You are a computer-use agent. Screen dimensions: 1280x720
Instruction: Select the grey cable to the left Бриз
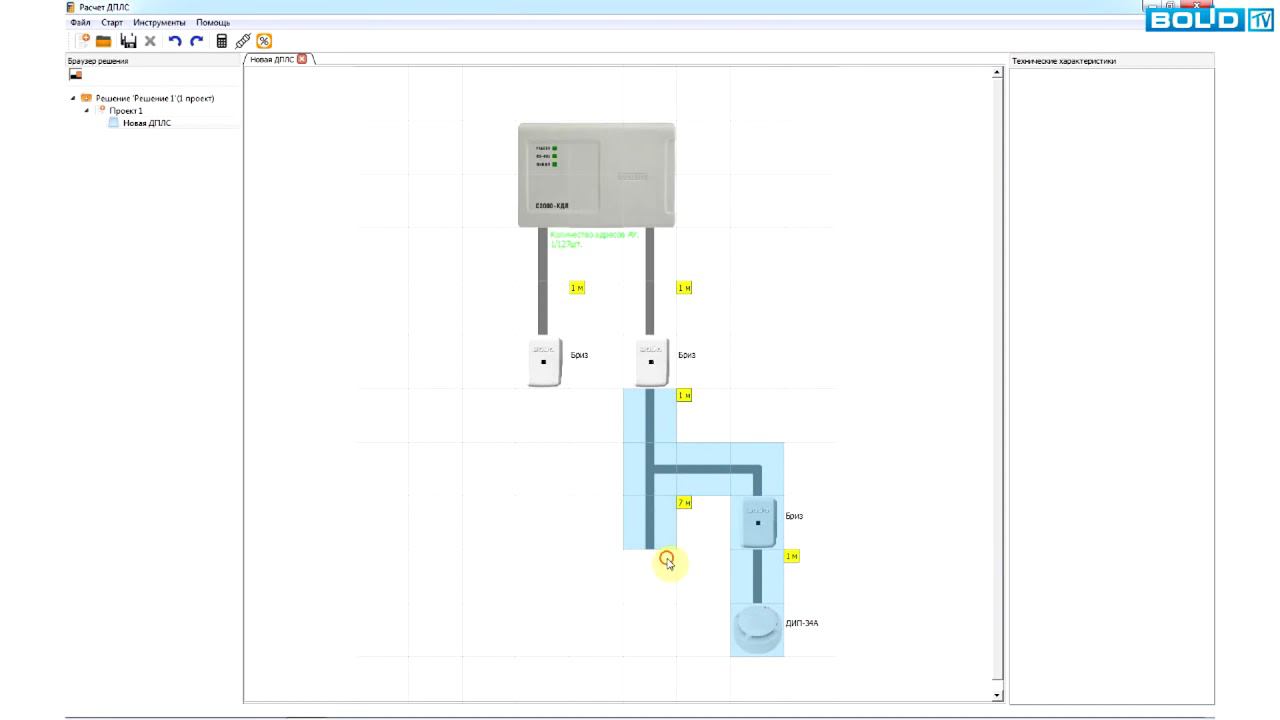pyautogui.click(x=543, y=282)
